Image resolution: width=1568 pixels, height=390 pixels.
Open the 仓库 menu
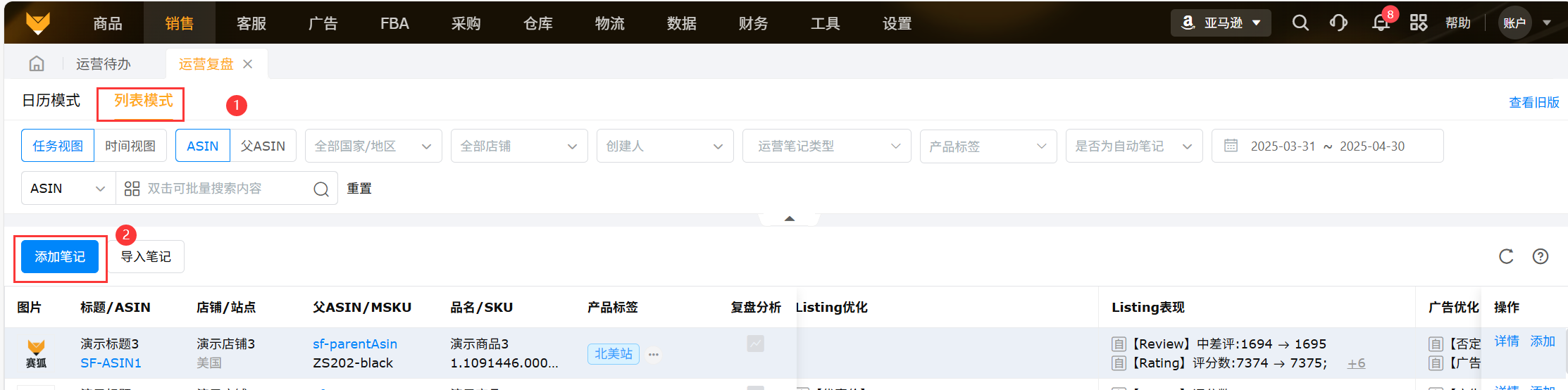538,23
